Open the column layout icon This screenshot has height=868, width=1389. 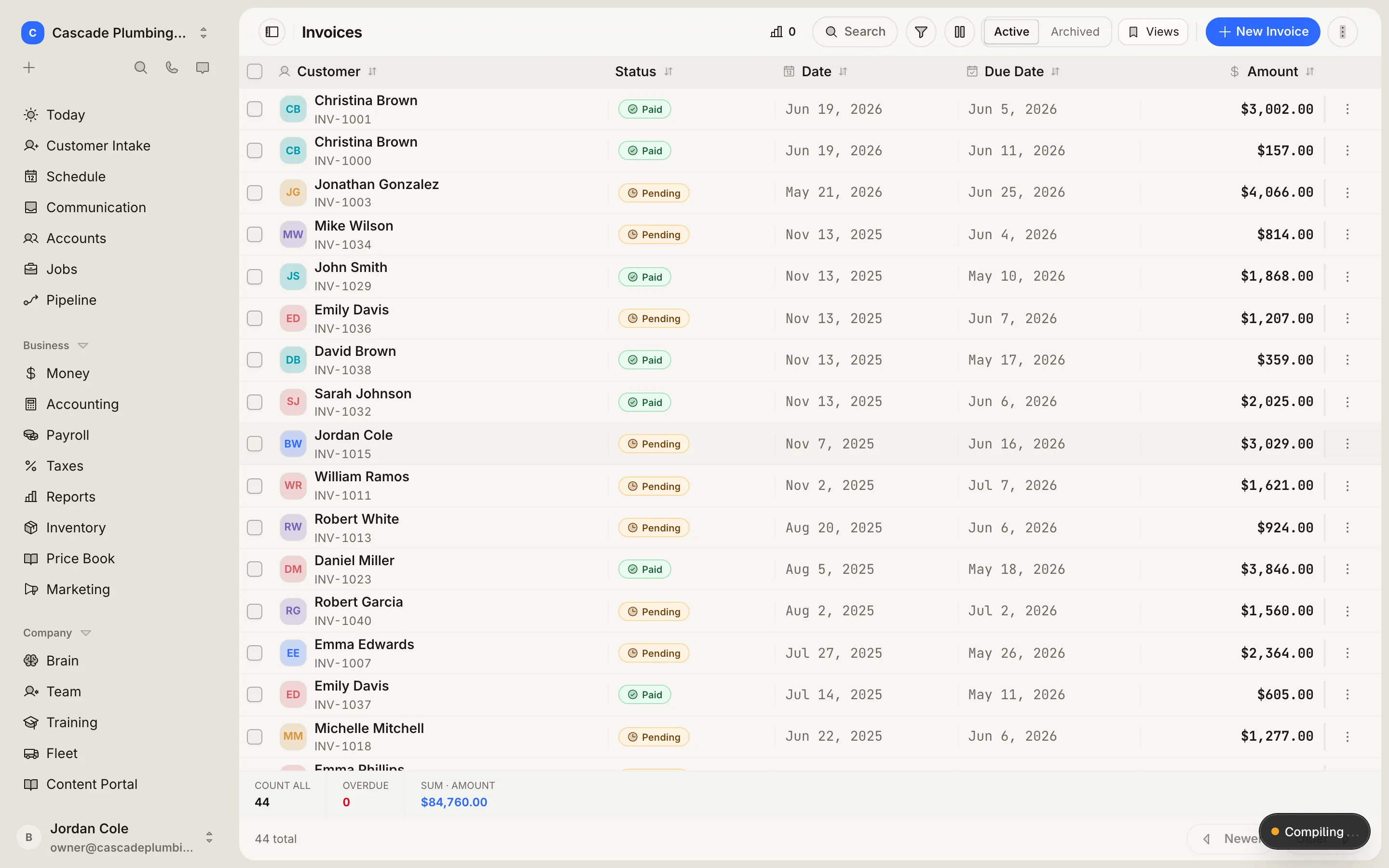959,31
